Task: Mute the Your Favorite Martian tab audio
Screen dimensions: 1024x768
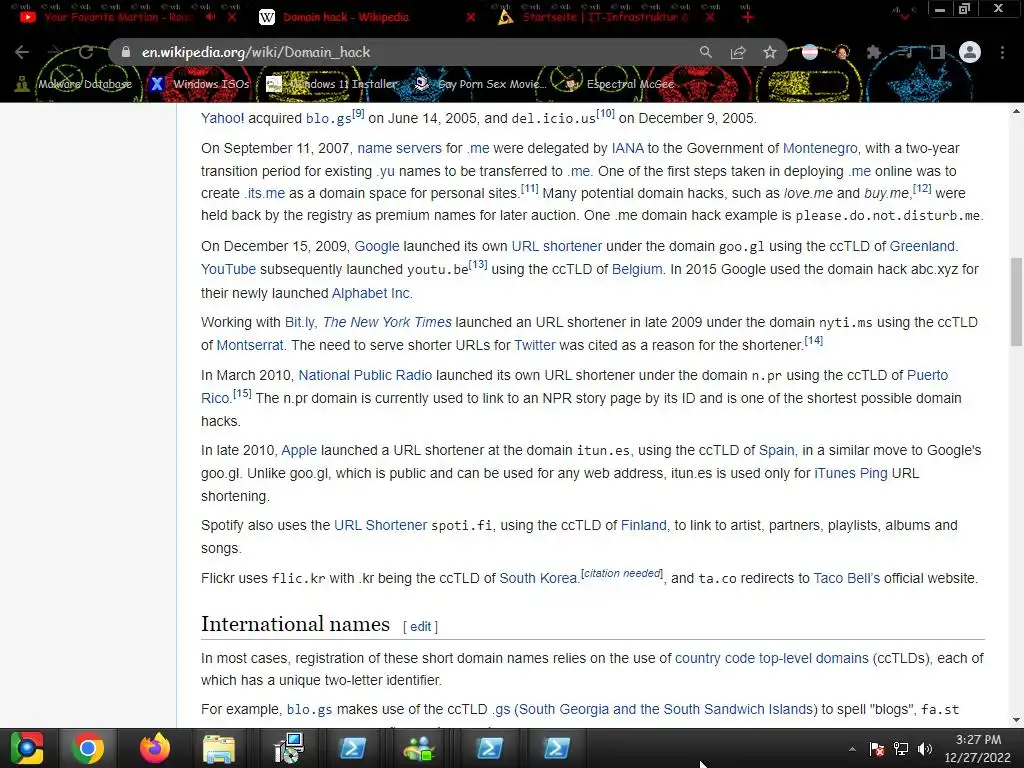Action: click(x=210, y=17)
